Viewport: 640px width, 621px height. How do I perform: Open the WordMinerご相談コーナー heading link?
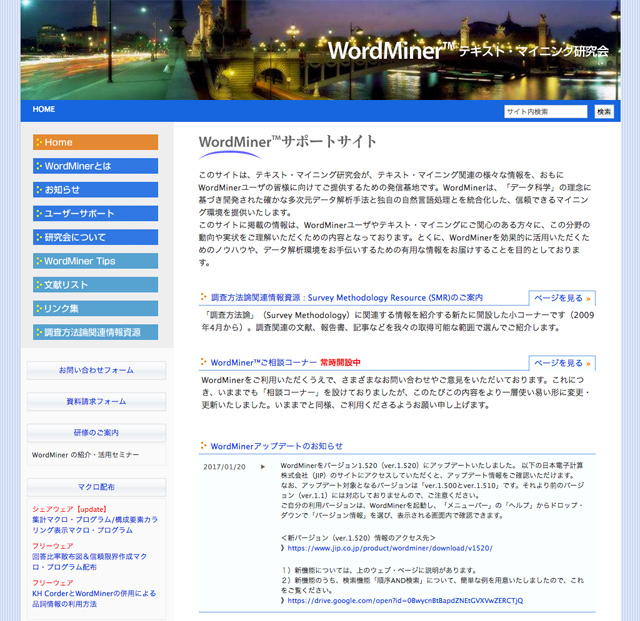(x=263, y=362)
